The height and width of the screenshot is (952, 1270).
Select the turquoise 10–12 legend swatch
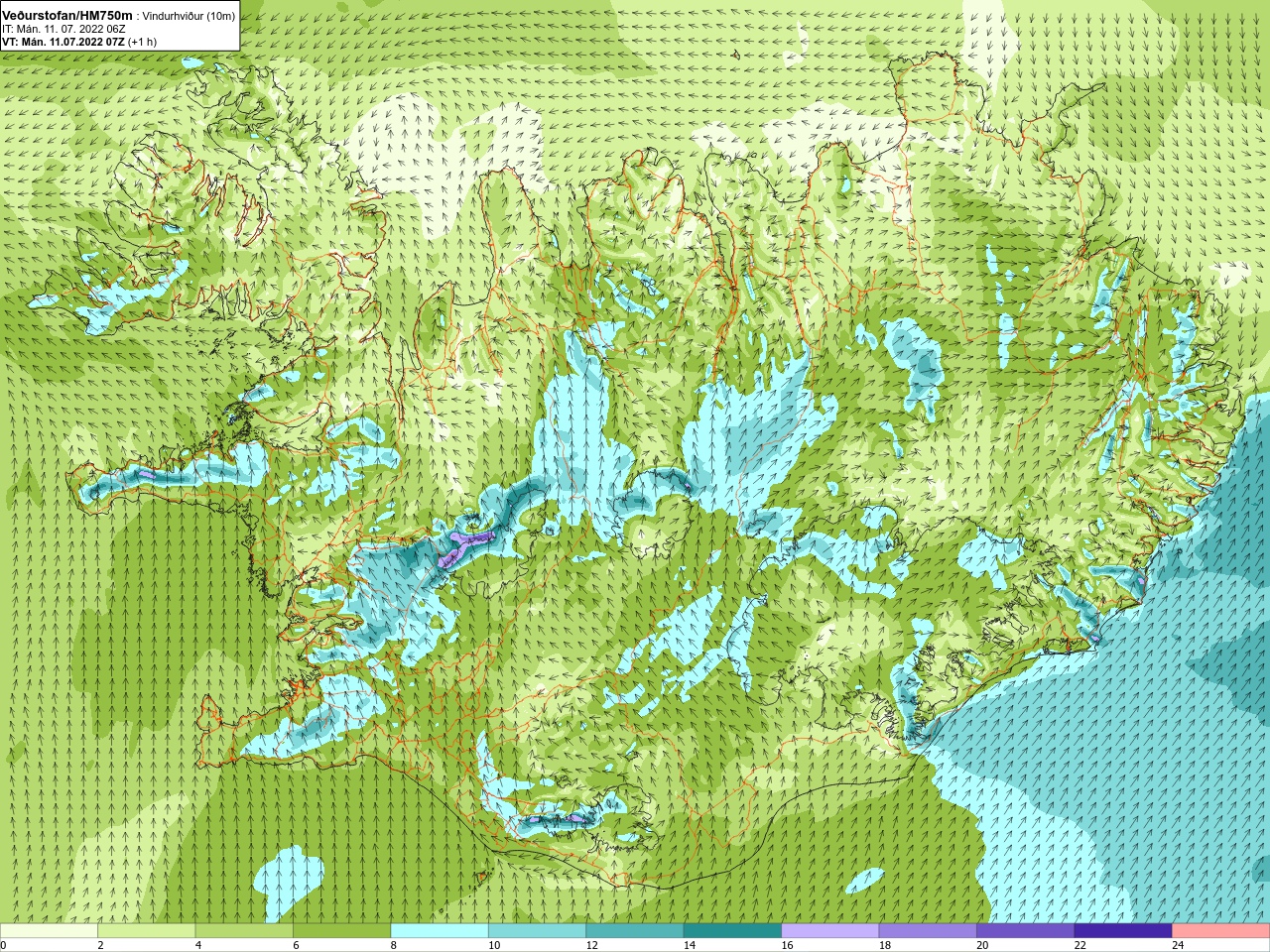click(538, 931)
